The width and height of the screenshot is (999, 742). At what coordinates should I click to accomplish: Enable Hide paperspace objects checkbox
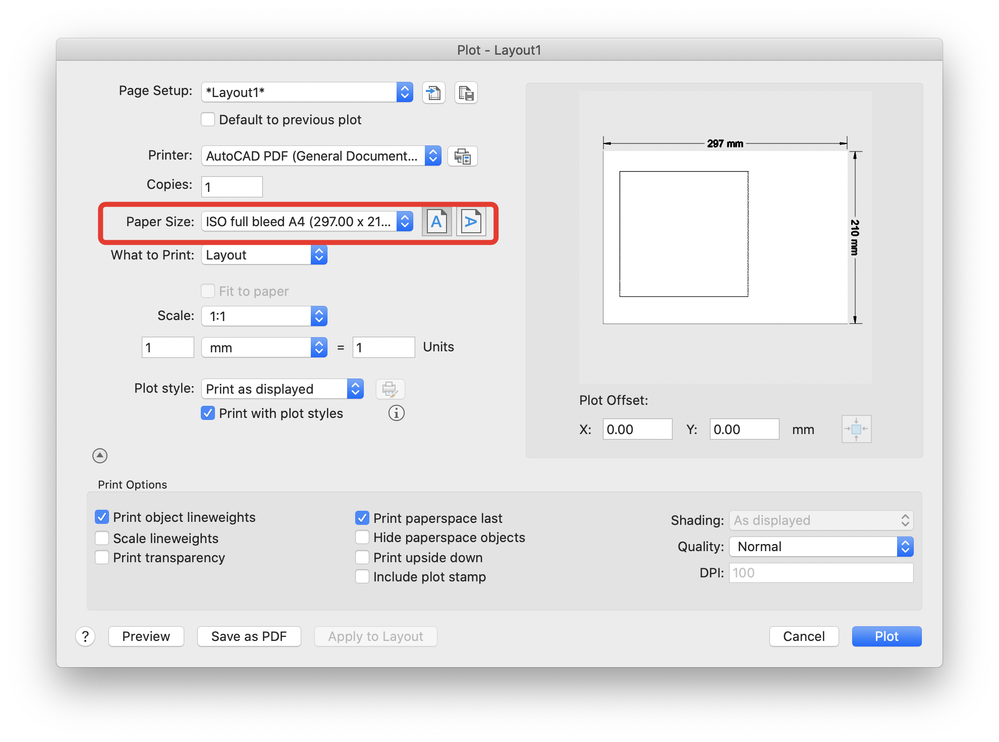coord(363,538)
